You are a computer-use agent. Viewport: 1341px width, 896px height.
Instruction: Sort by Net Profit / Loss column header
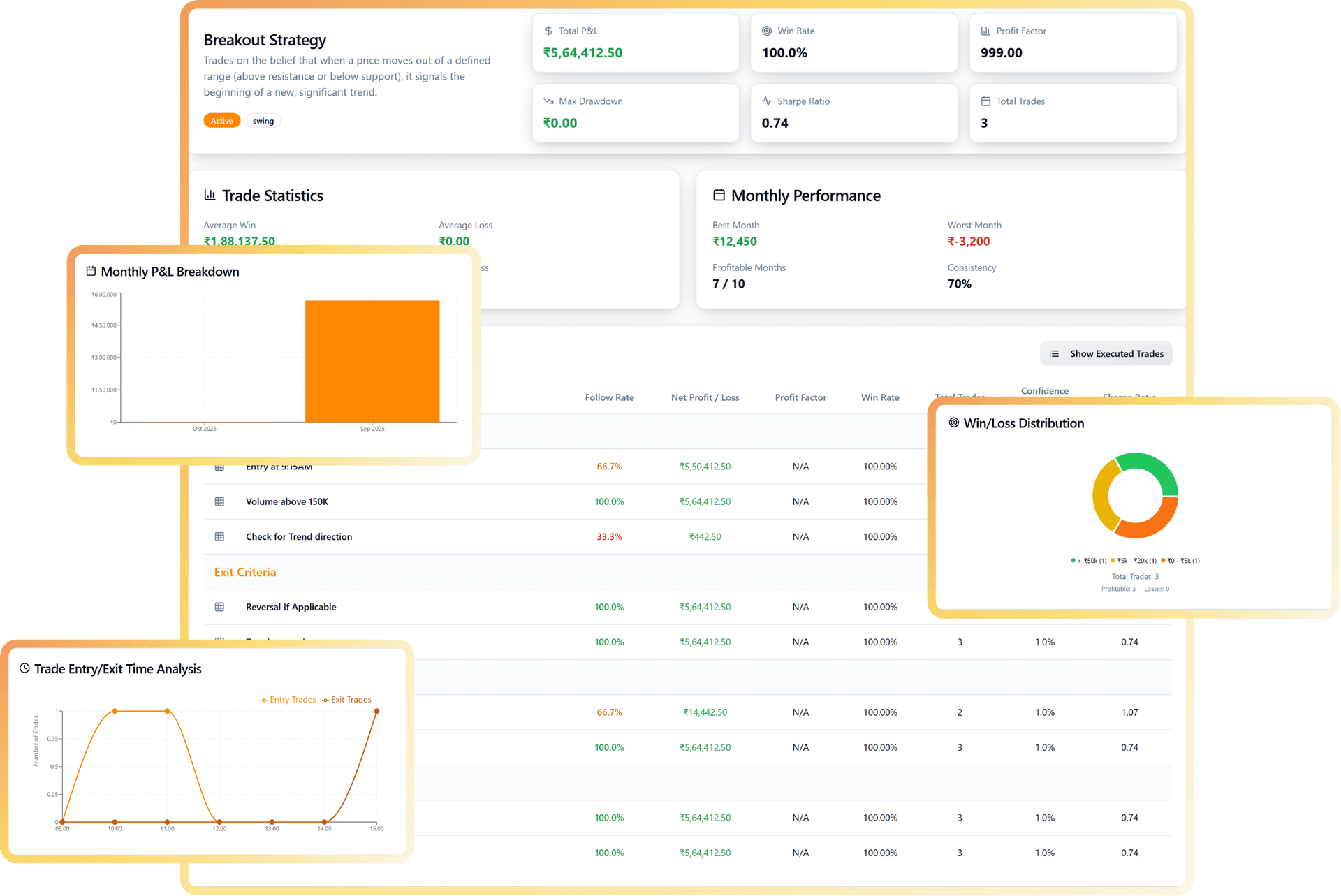(x=705, y=397)
